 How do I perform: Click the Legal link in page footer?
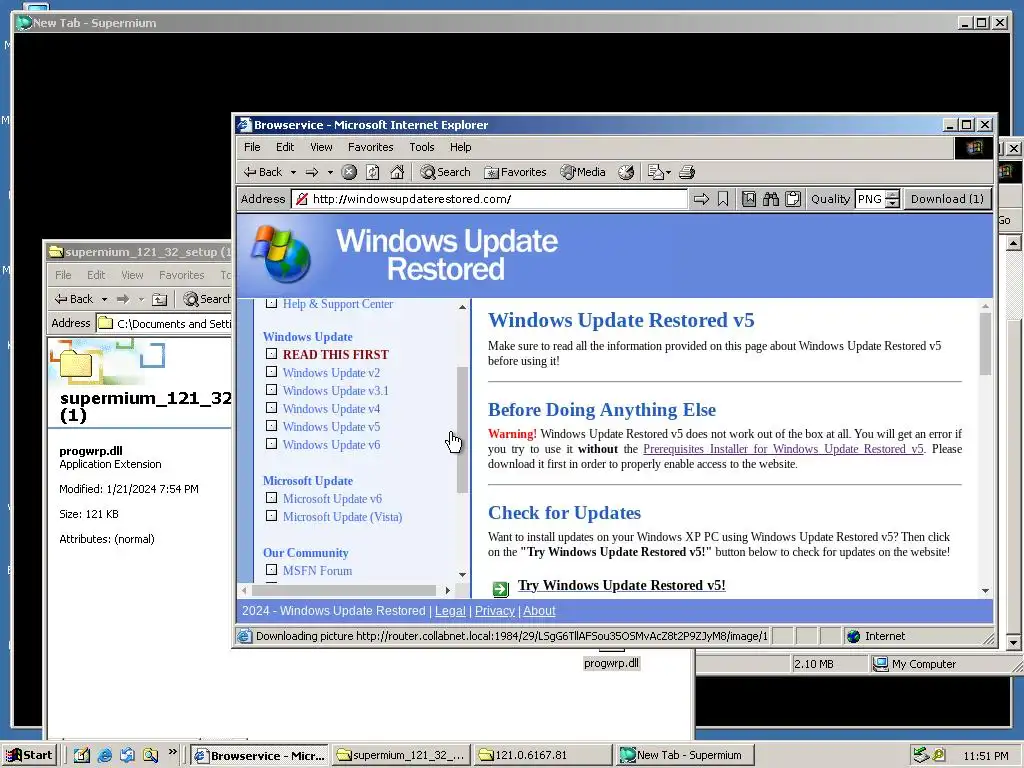tap(450, 611)
